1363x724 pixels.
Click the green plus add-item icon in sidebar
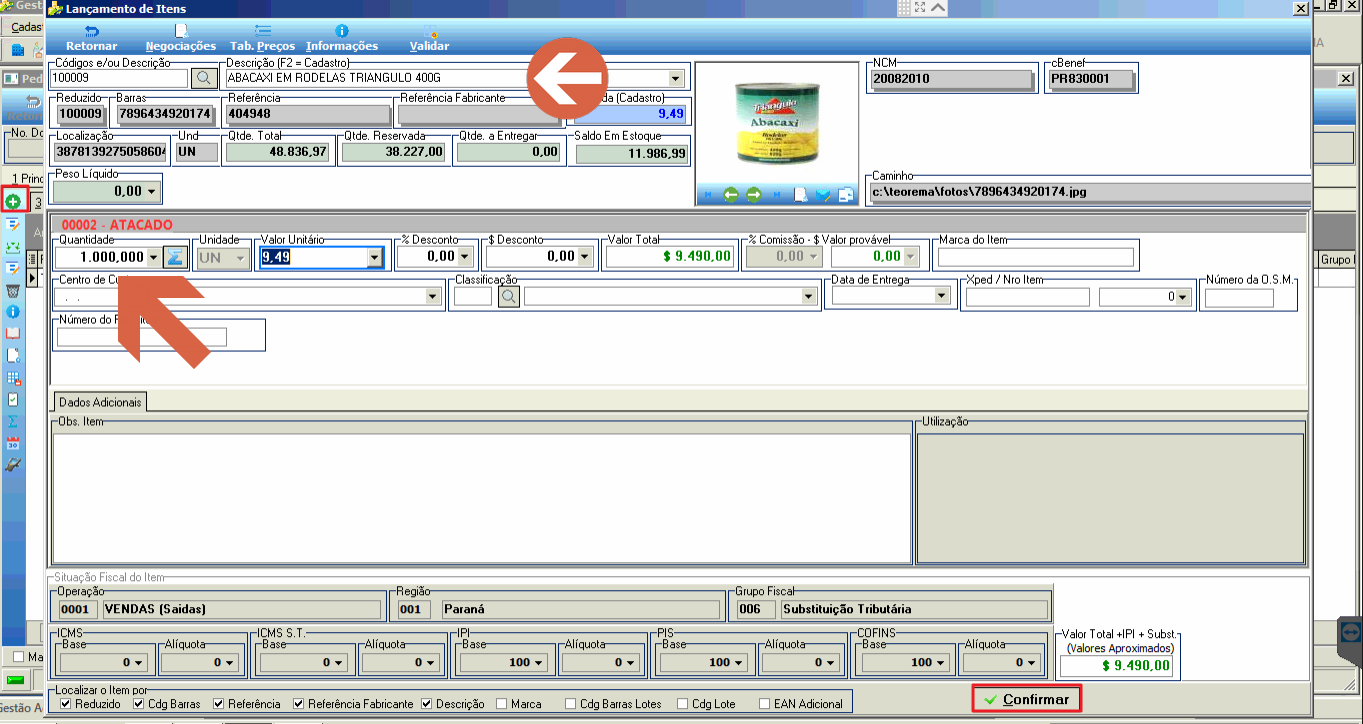[13, 202]
